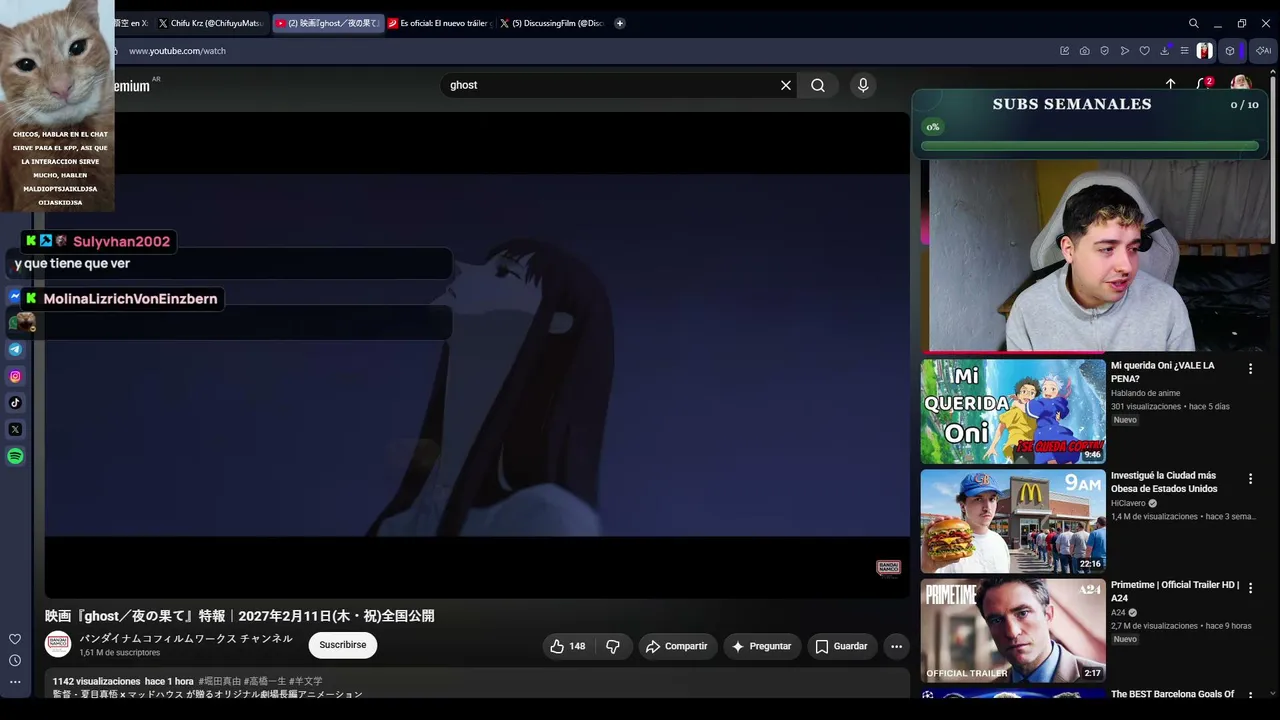Screen dimensions: 1280x720
Task: Open X (Twitter) in the browser sidebar
Action: [15, 429]
